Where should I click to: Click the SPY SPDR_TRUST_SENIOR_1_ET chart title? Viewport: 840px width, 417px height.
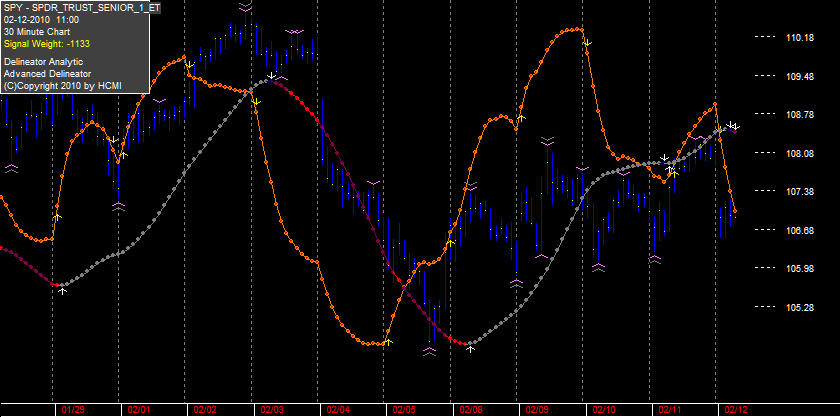pos(82,9)
